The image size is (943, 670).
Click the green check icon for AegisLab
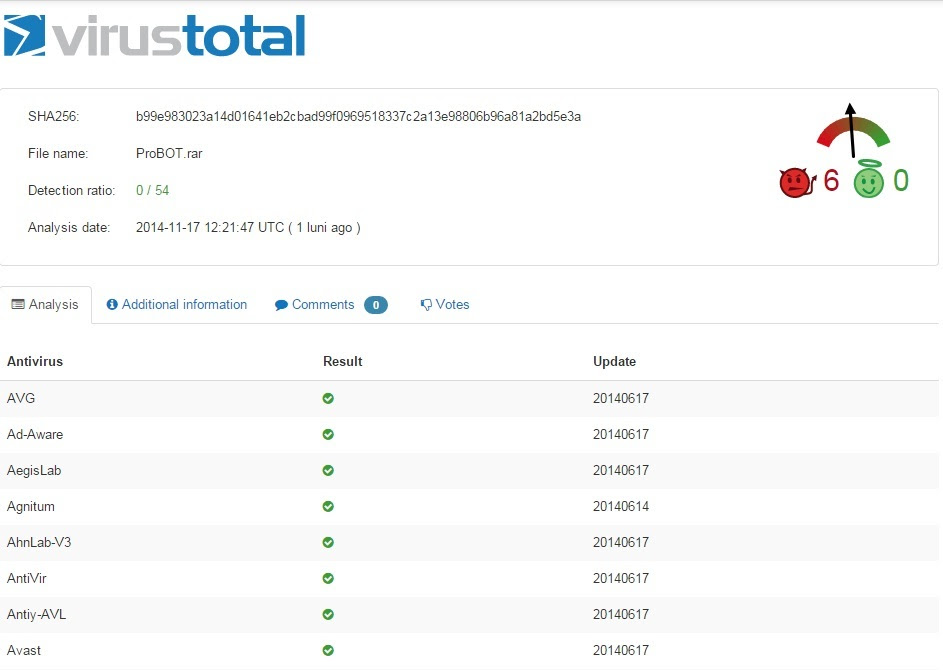pyautogui.click(x=328, y=470)
